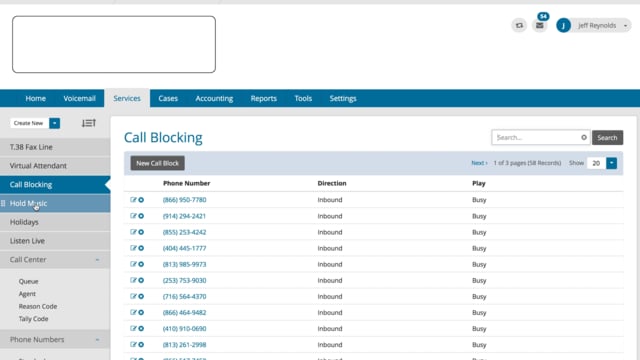Image resolution: width=640 pixels, height=360 pixels.
Task: Open phone number (866) 950-7780 link
Action: click(184, 200)
